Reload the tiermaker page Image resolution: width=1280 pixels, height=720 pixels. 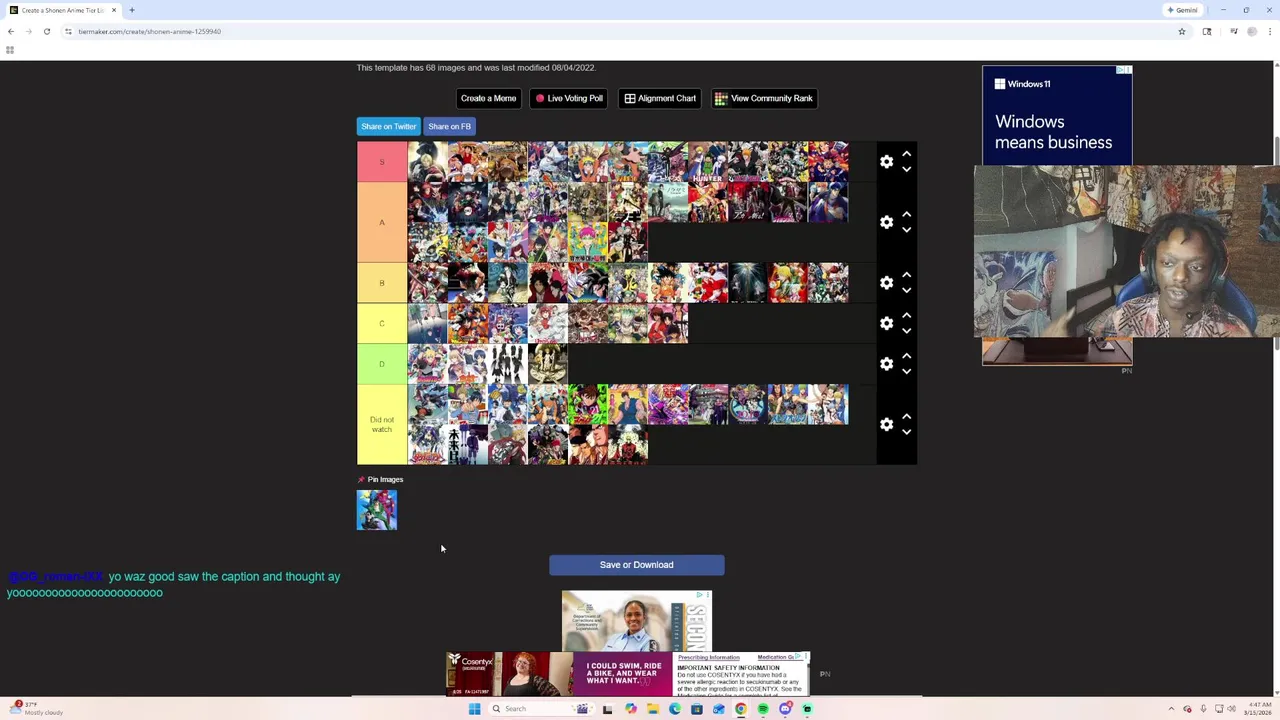tap(46, 31)
